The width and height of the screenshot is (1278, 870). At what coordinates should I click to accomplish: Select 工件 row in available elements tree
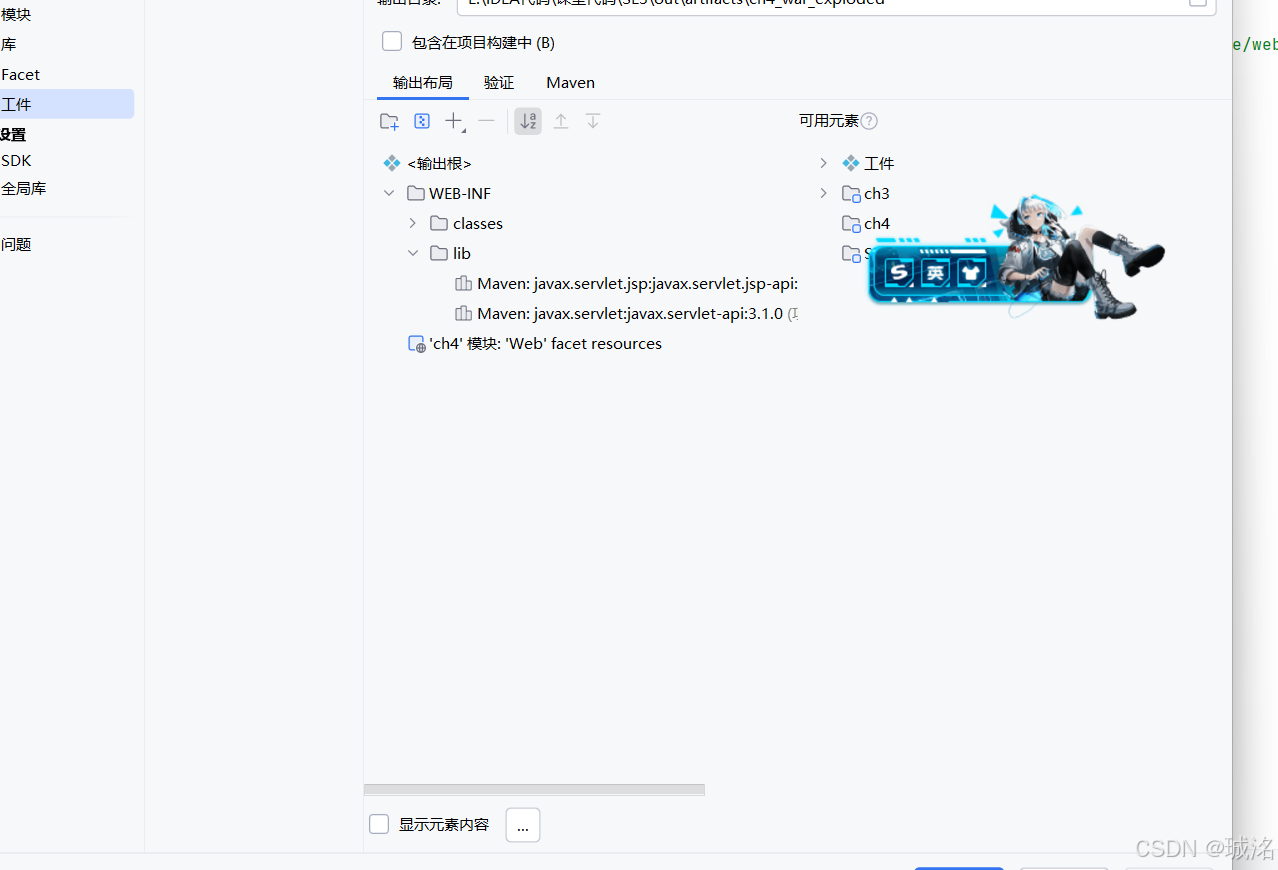coord(868,163)
